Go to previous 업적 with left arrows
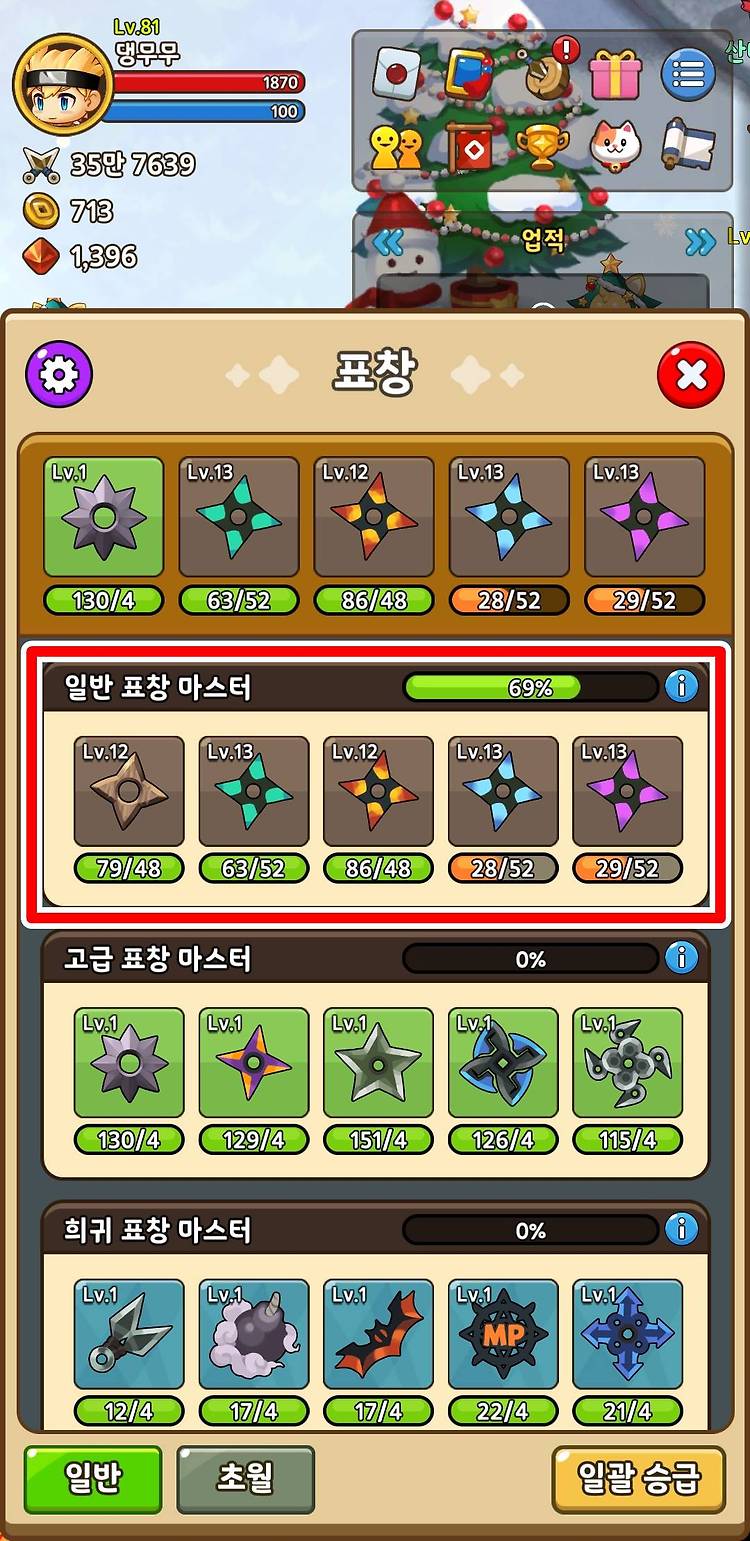 click(x=386, y=241)
